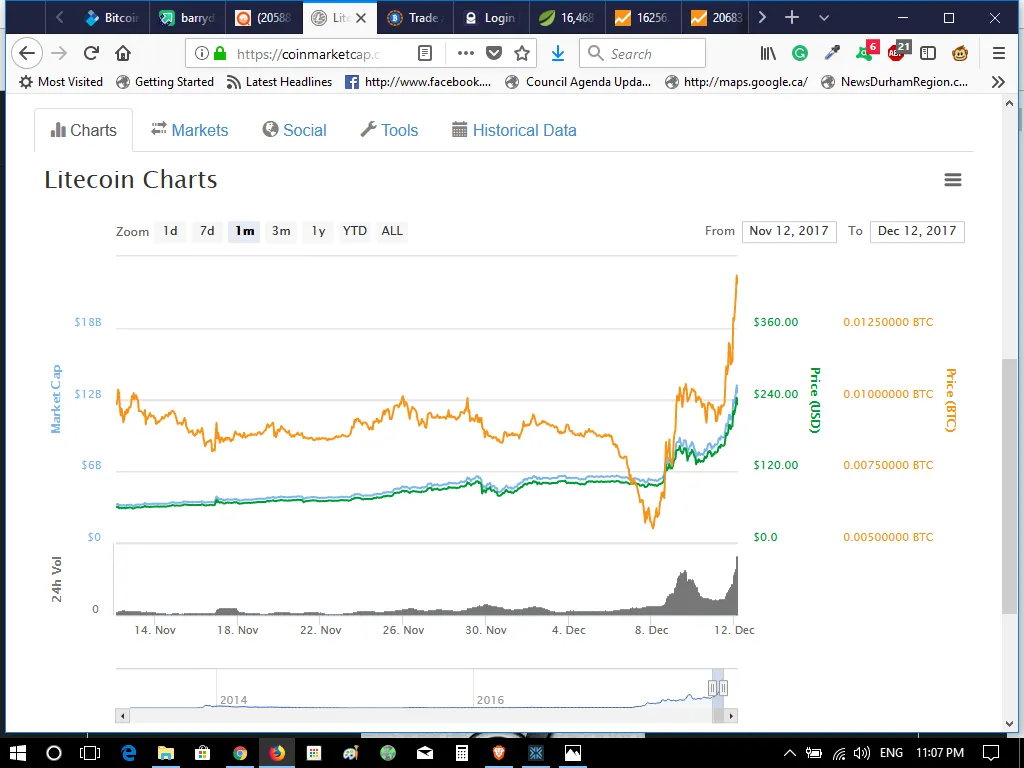The image size is (1024, 768).
Task: Open Calculator from taskbar
Action: [462, 753]
